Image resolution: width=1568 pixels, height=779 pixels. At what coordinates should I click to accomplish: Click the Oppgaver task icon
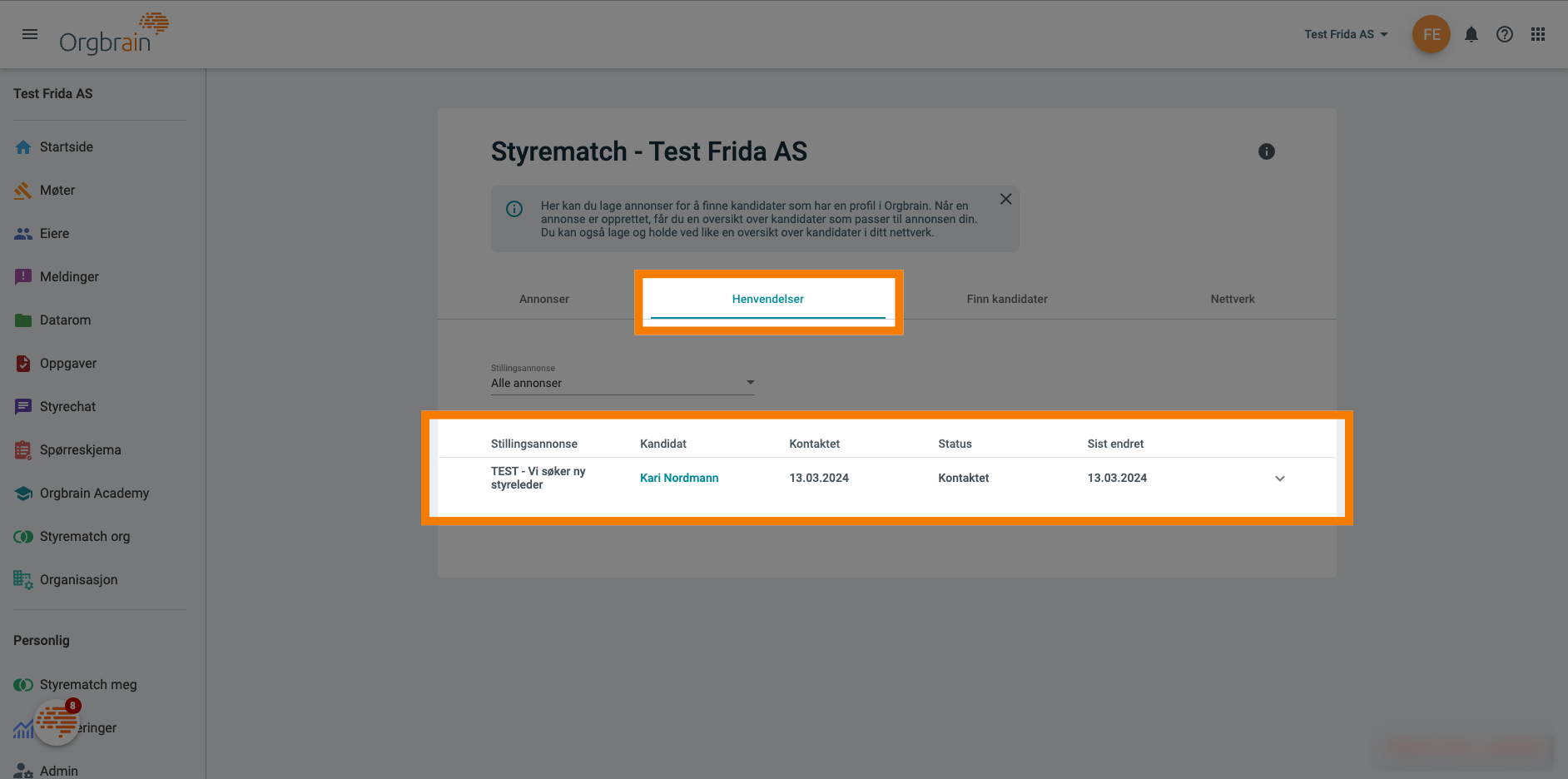23,364
